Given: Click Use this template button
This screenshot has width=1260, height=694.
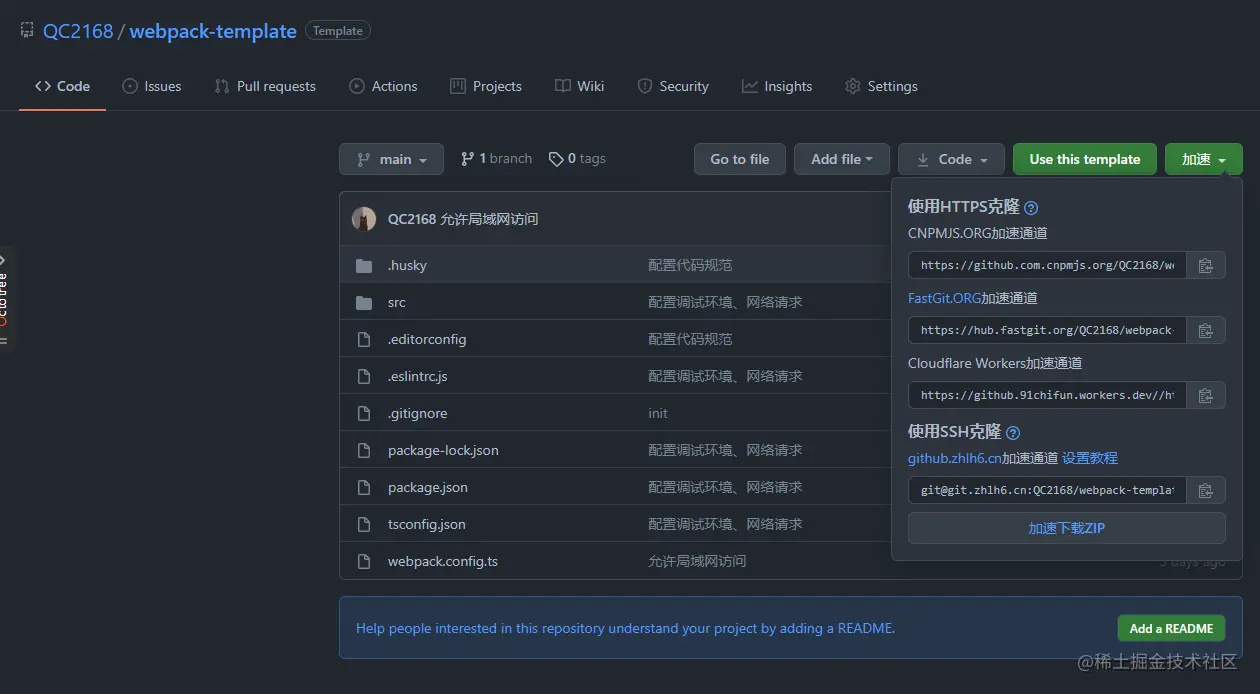Looking at the screenshot, I should pos(1085,159).
